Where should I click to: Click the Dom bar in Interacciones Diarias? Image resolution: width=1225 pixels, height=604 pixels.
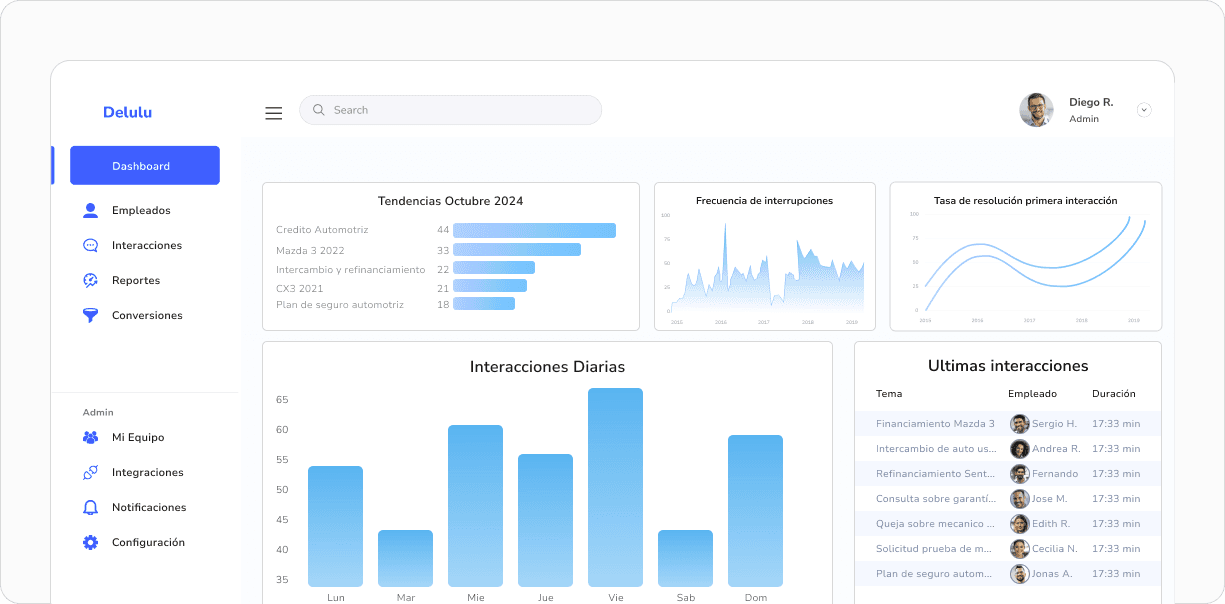click(x=755, y=511)
